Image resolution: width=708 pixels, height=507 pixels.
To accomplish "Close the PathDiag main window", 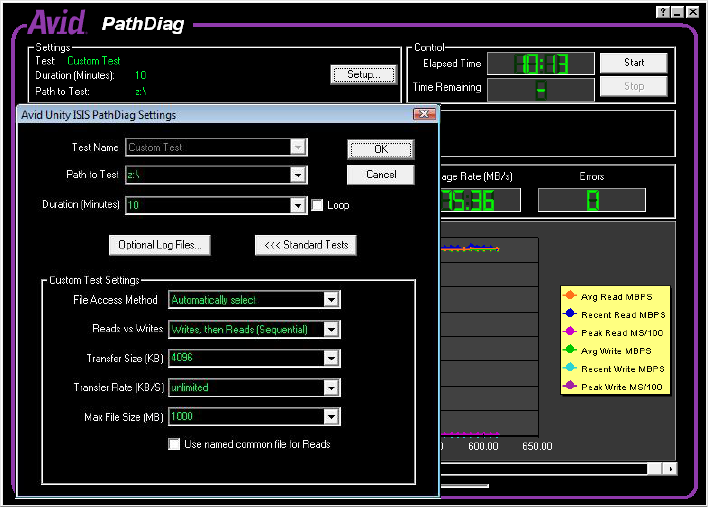I will tap(693, 13).
